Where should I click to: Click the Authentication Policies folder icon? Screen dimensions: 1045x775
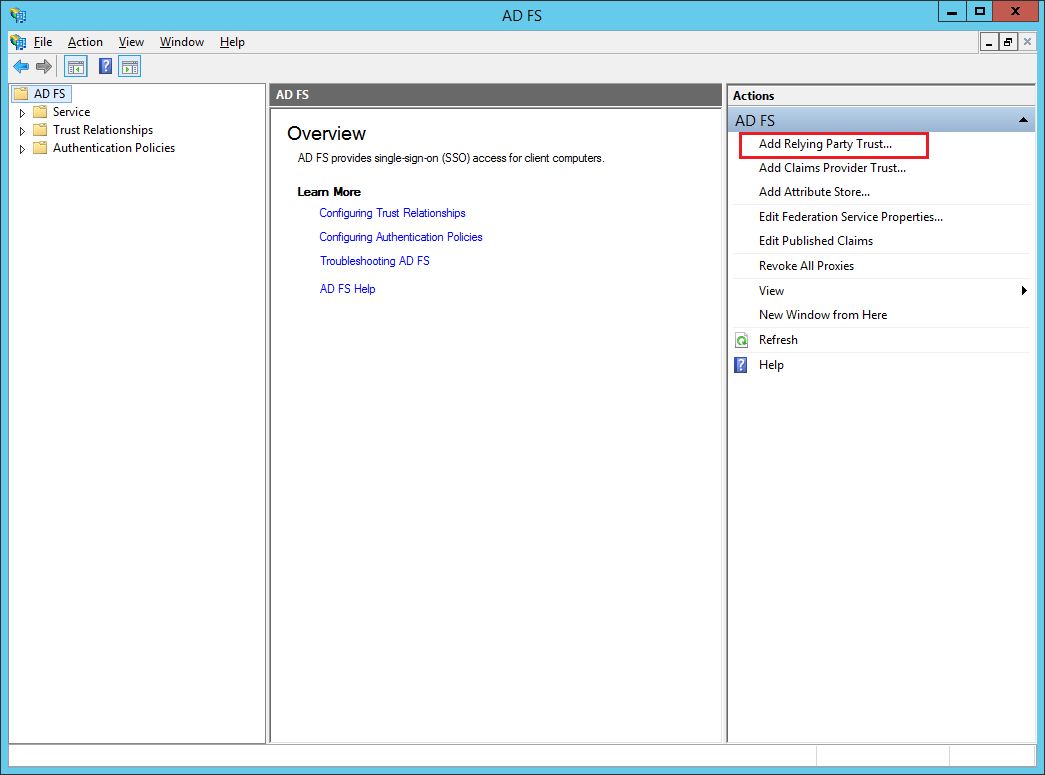point(40,147)
